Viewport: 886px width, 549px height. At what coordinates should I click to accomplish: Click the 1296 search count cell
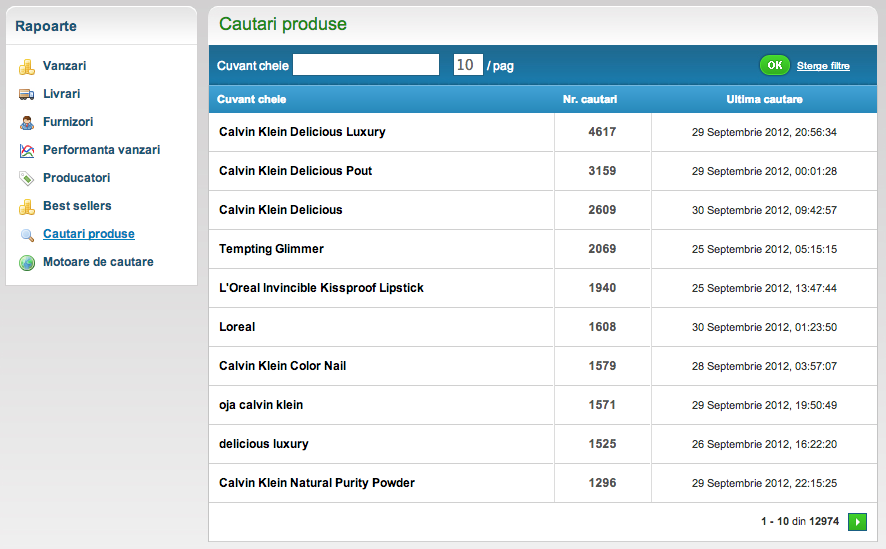pyautogui.click(x=602, y=483)
